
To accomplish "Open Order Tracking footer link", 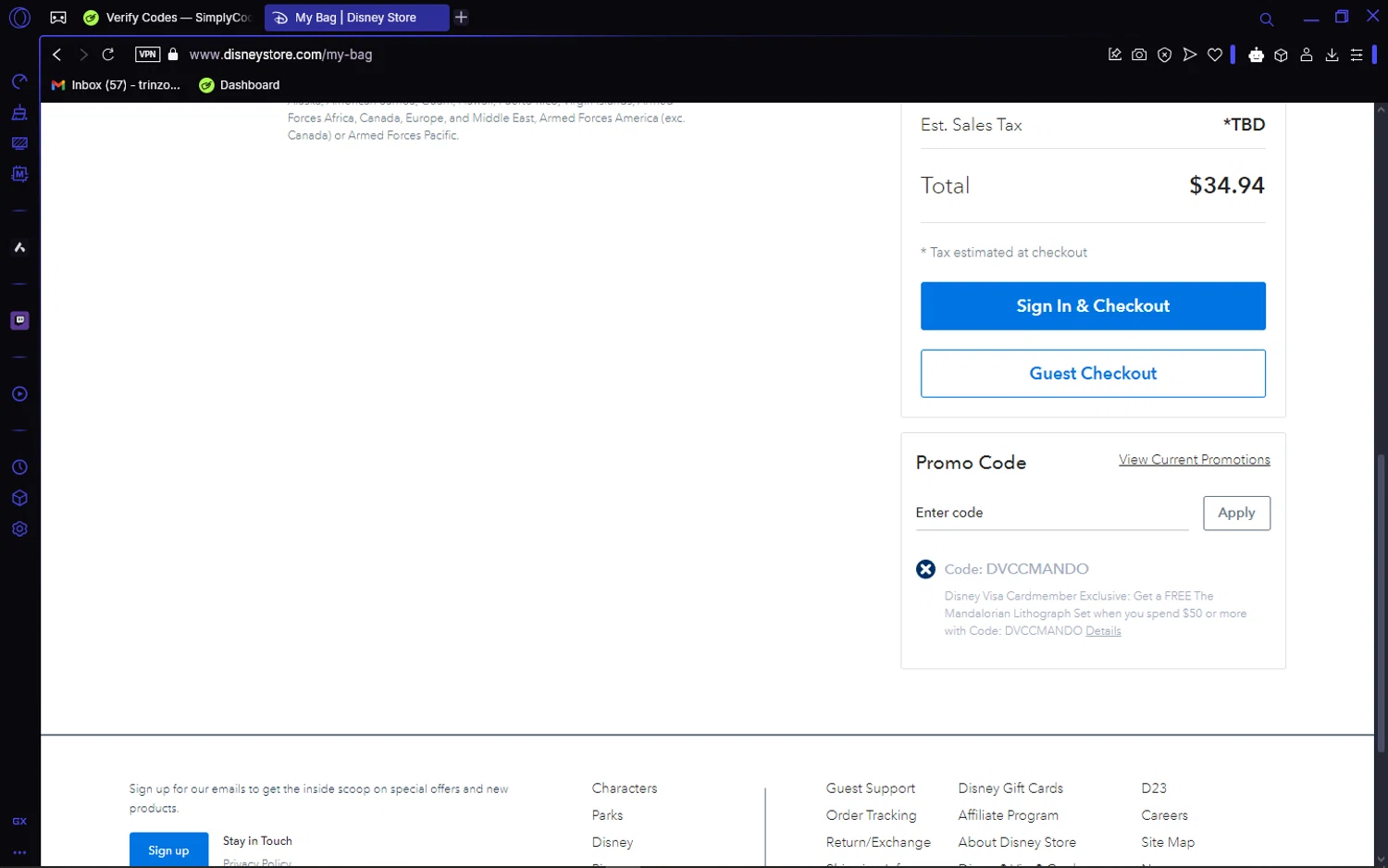I will 872,815.
